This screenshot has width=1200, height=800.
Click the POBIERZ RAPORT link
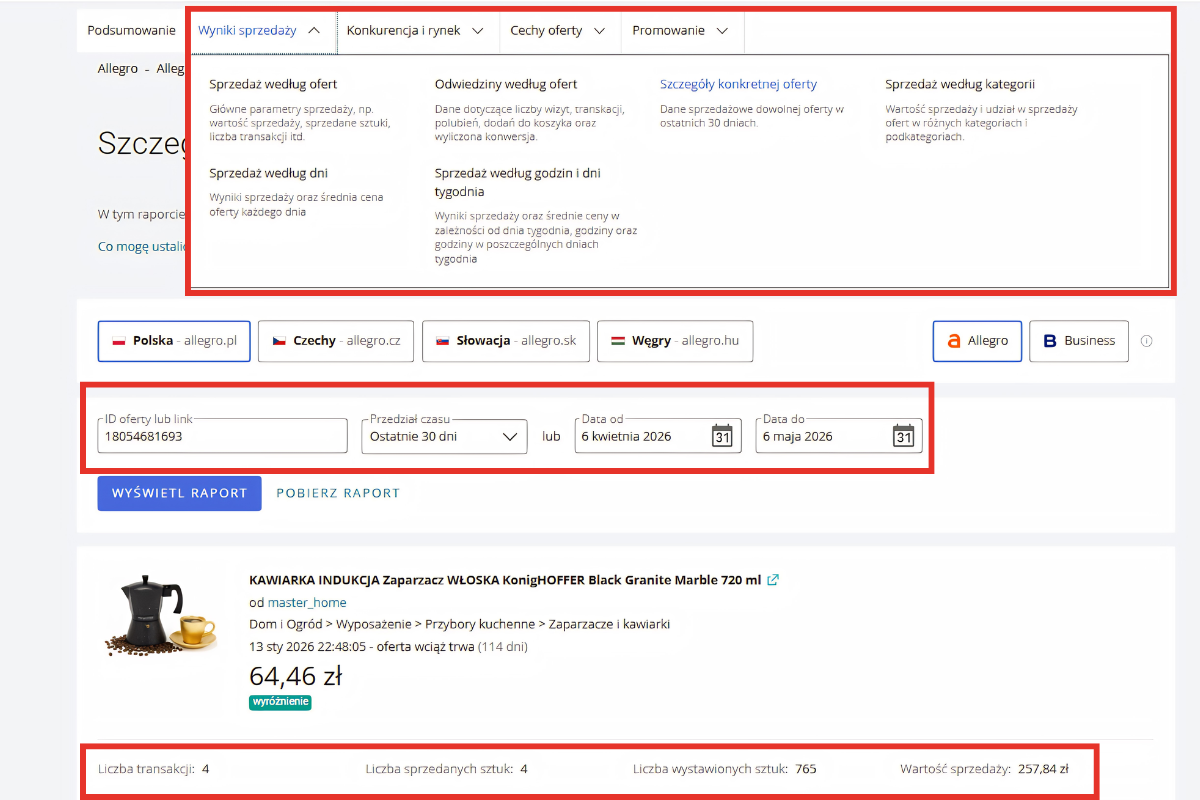338,493
